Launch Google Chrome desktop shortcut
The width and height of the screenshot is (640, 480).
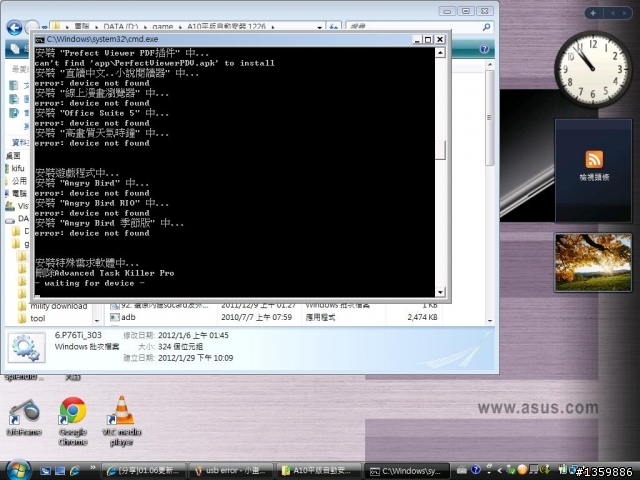point(73,421)
